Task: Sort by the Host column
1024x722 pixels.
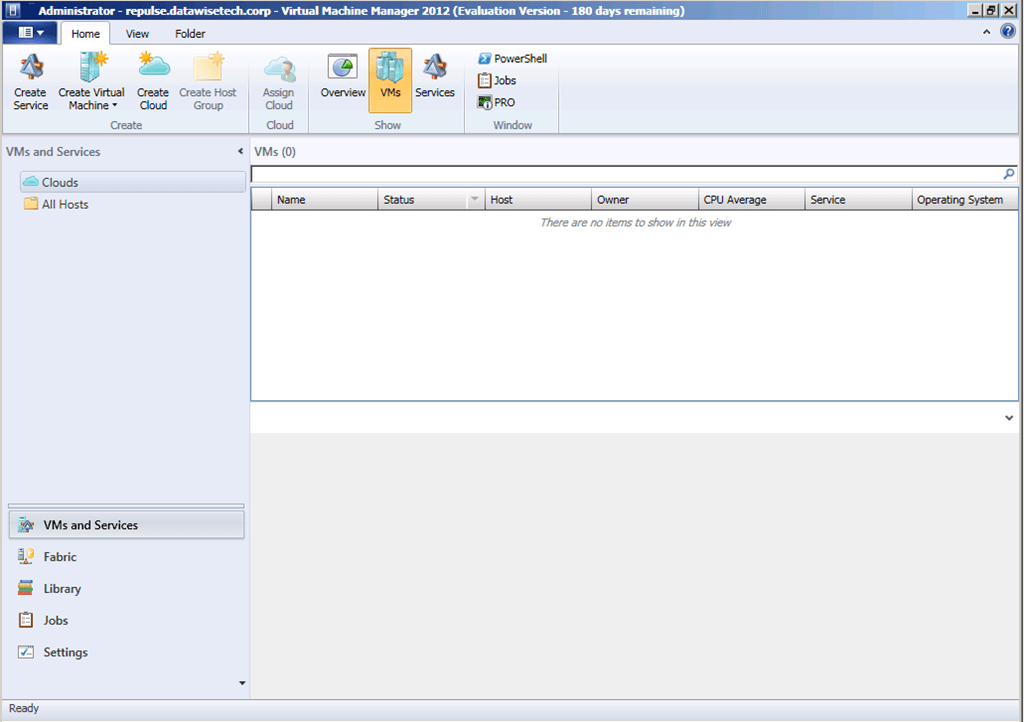Action: (x=537, y=200)
